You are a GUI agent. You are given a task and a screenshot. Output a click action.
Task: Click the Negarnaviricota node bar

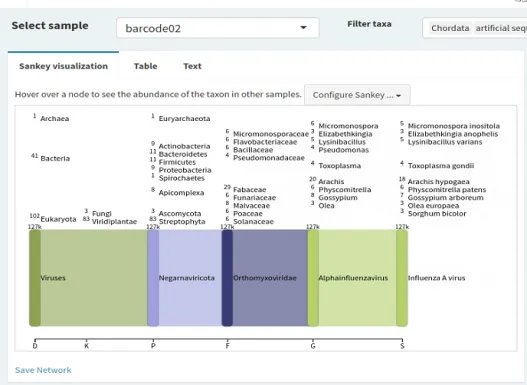point(153,278)
